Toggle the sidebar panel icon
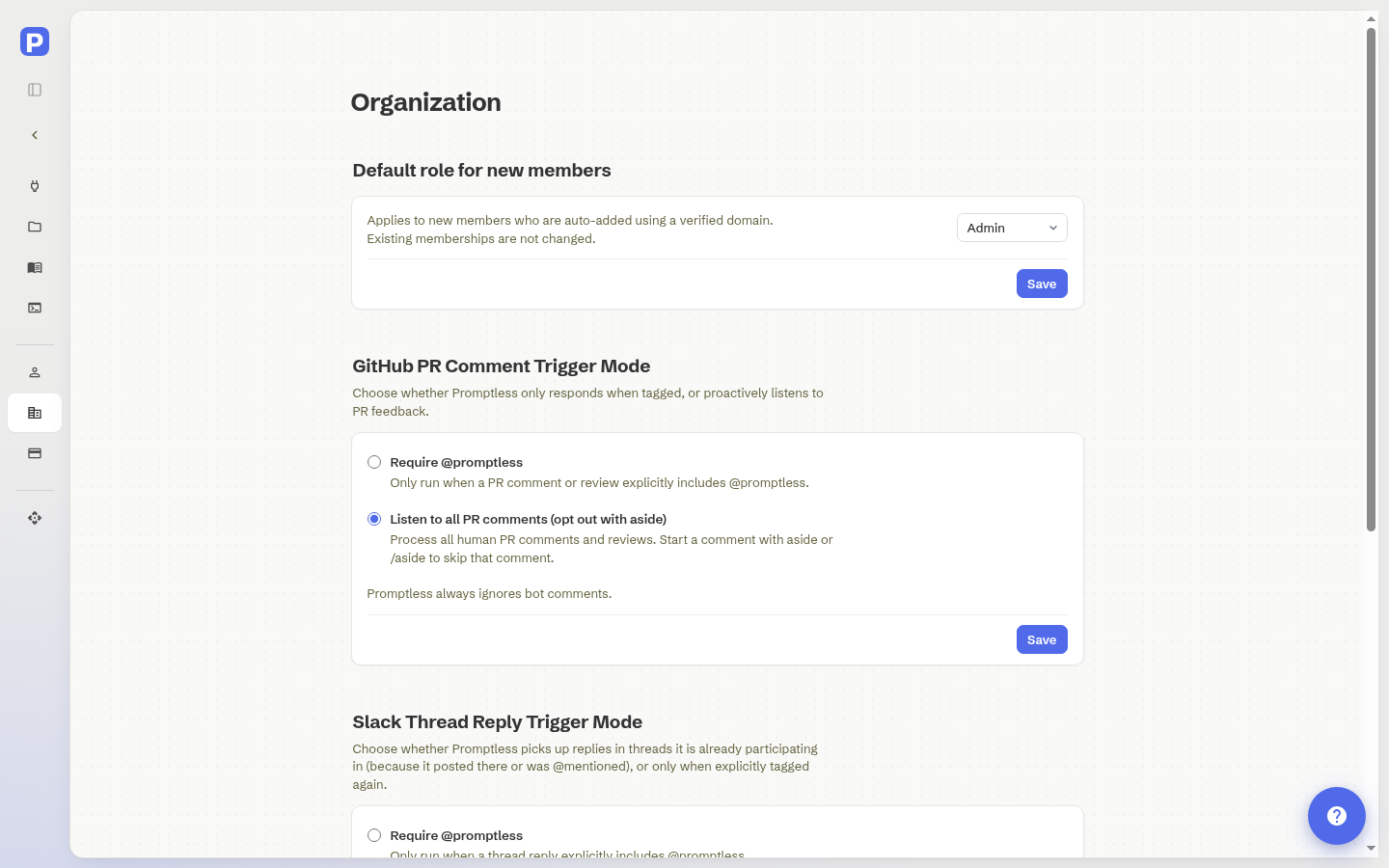This screenshot has width=1389, height=868. pos(35,90)
